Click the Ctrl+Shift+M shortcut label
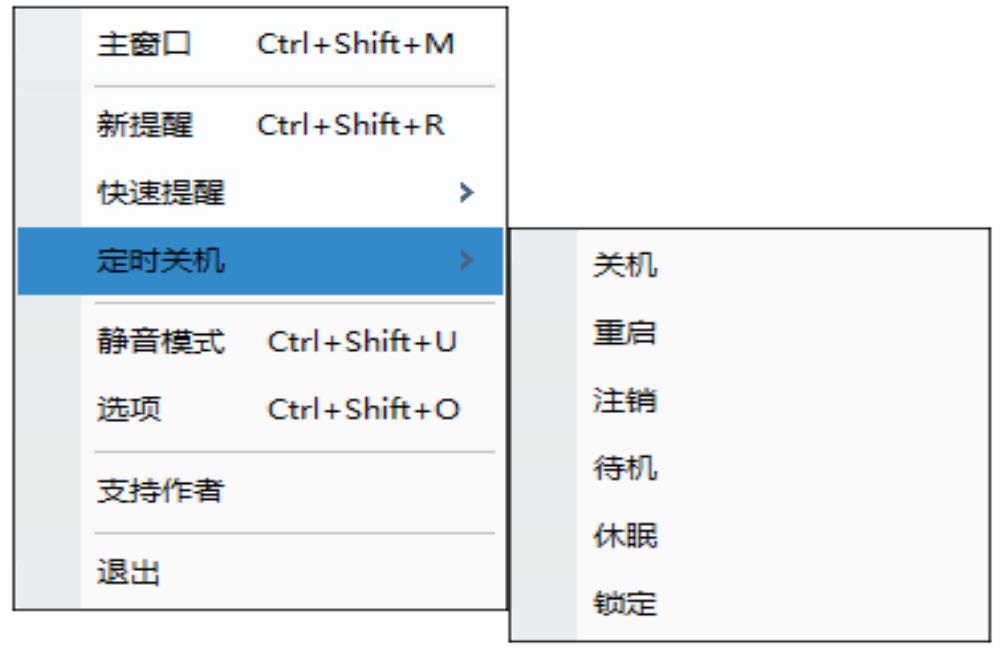The width and height of the screenshot is (1000, 650). tap(356, 45)
